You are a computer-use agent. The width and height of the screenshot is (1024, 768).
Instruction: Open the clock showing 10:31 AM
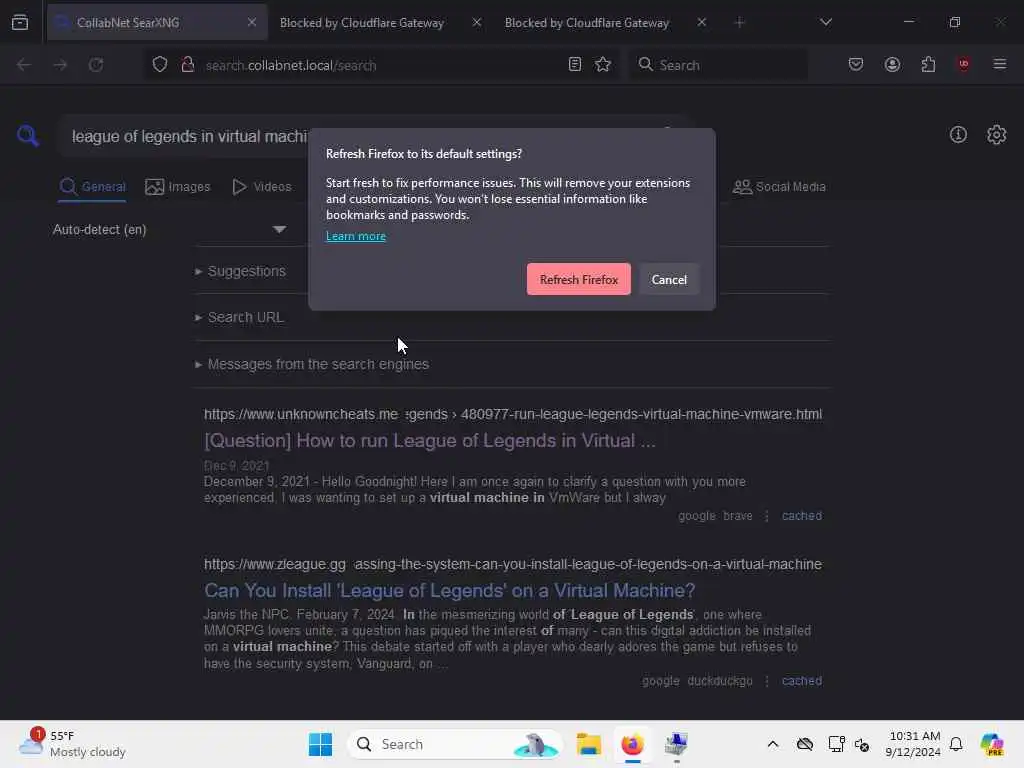point(914,744)
